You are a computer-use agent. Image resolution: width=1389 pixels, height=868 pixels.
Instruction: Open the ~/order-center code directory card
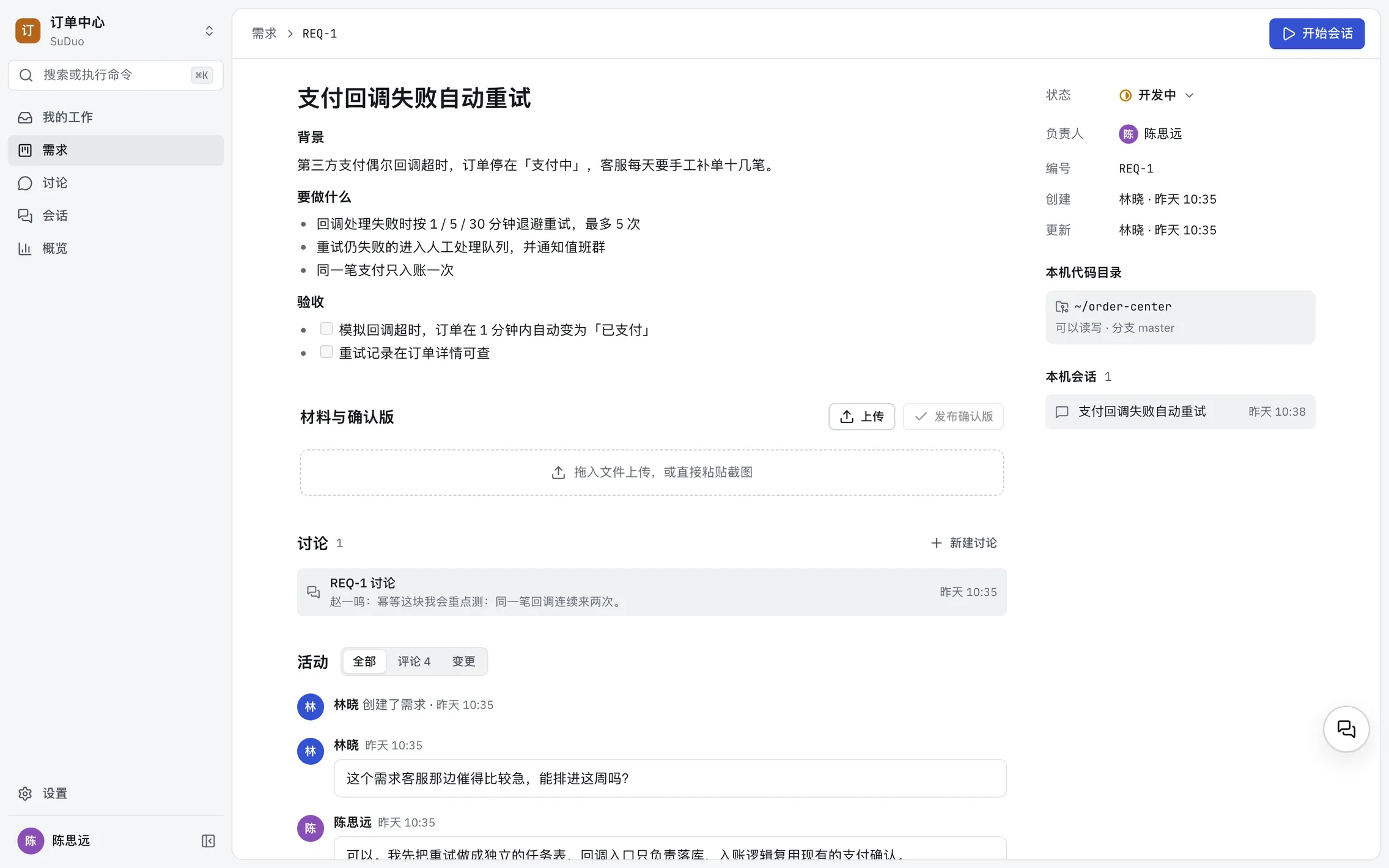coord(1180,317)
